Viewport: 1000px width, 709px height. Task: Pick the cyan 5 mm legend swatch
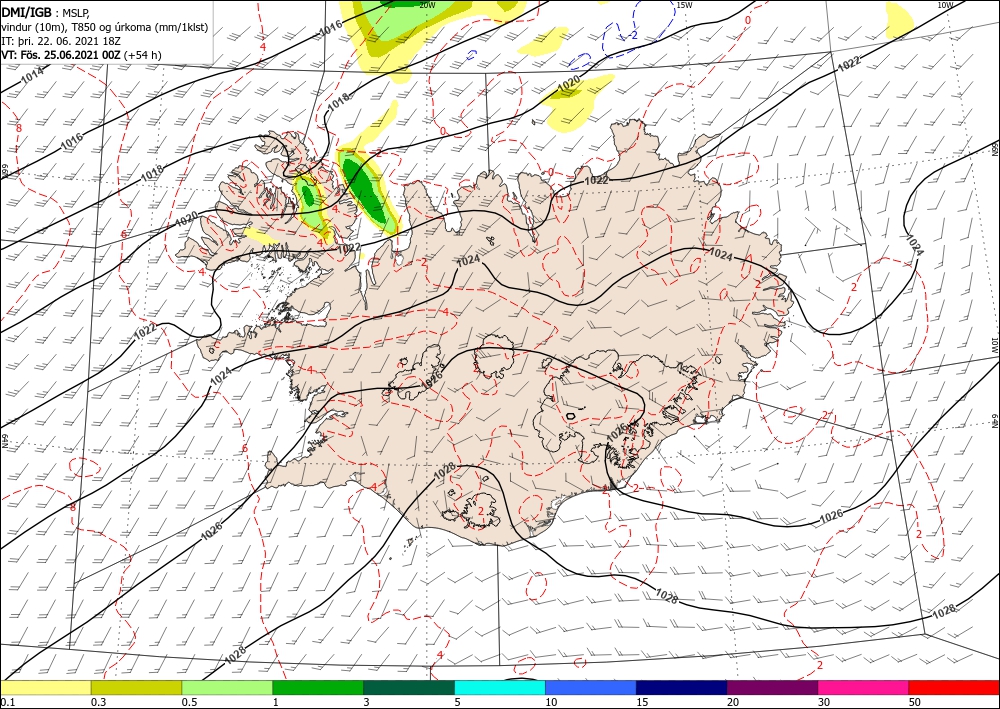pos(500,688)
